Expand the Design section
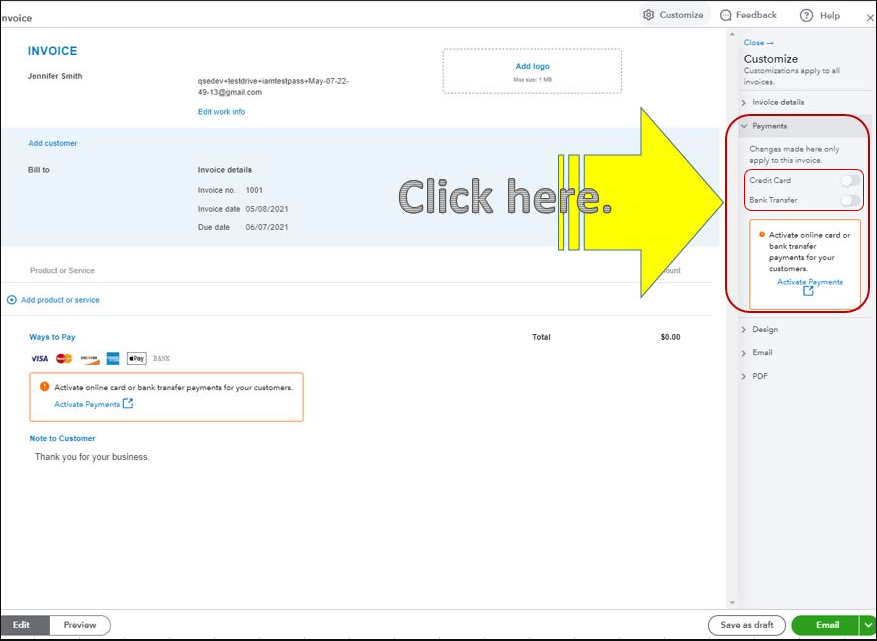The height and width of the screenshot is (641, 877). (x=804, y=329)
